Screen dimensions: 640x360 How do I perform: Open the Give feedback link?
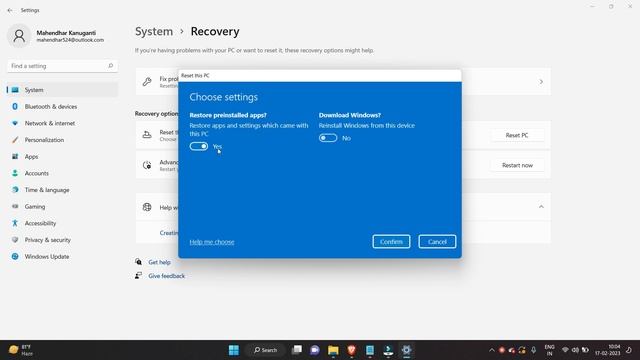click(167, 276)
